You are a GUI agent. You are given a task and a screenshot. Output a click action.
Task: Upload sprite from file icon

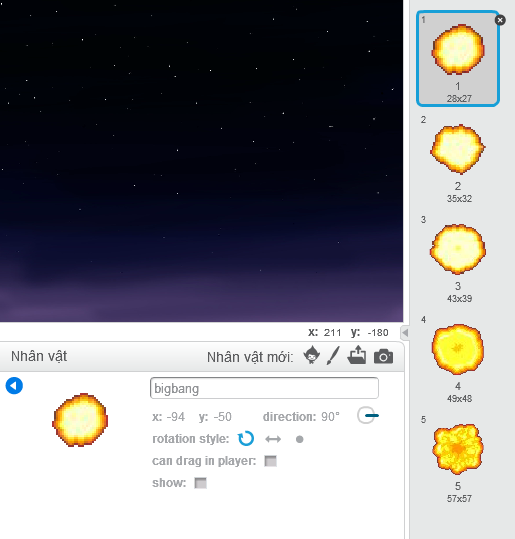point(357,355)
